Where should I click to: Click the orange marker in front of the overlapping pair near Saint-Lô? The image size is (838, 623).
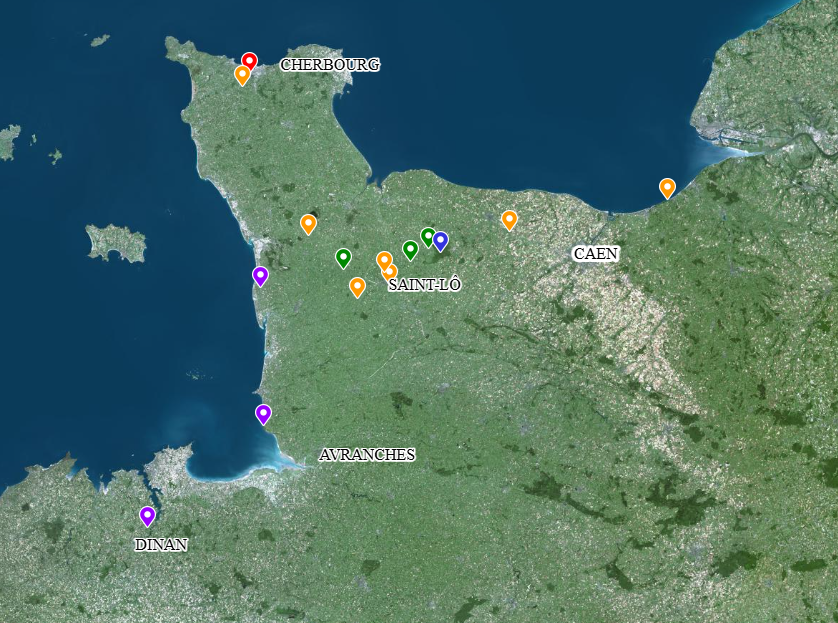(x=384, y=261)
